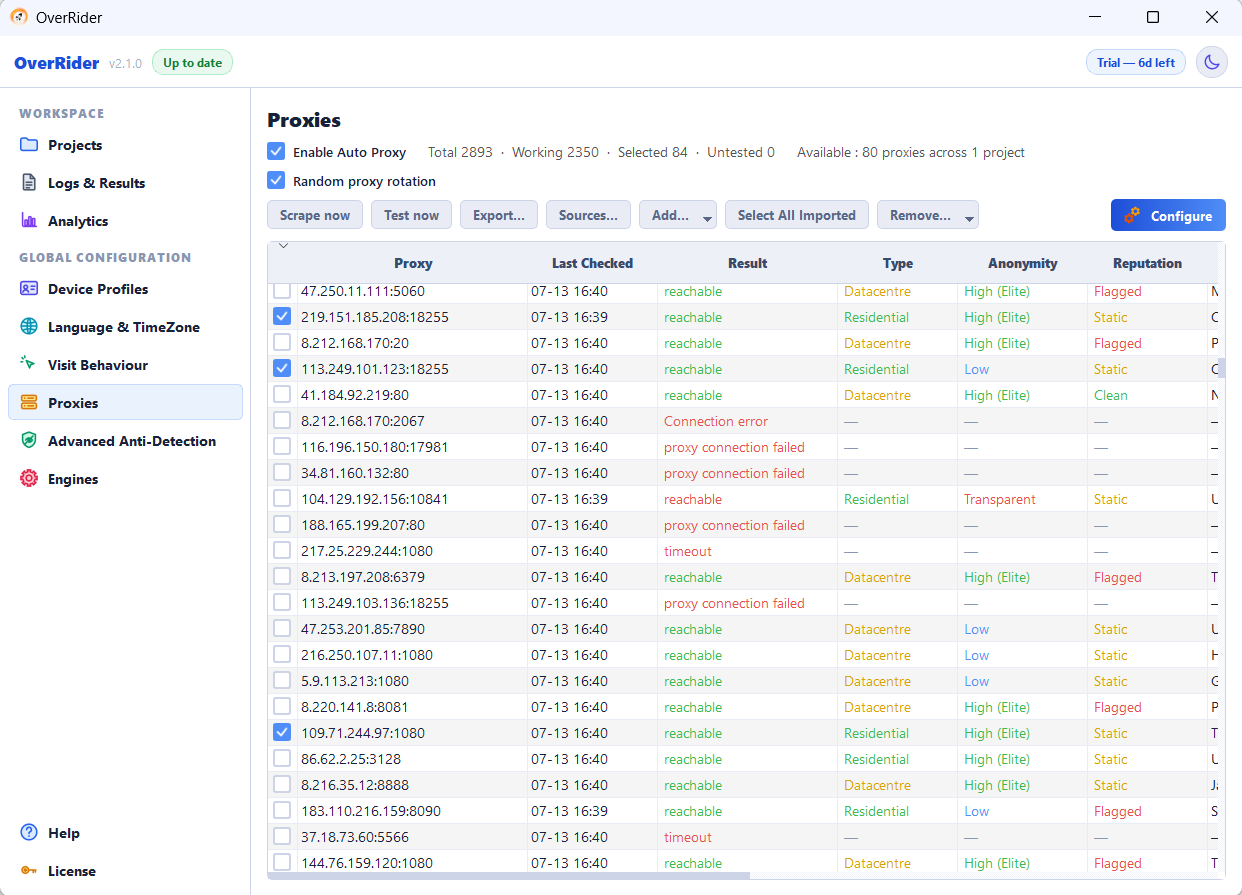Open Visit Behaviour settings
The image size is (1242, 895).
pyautogui.click(x=125, y=365)
